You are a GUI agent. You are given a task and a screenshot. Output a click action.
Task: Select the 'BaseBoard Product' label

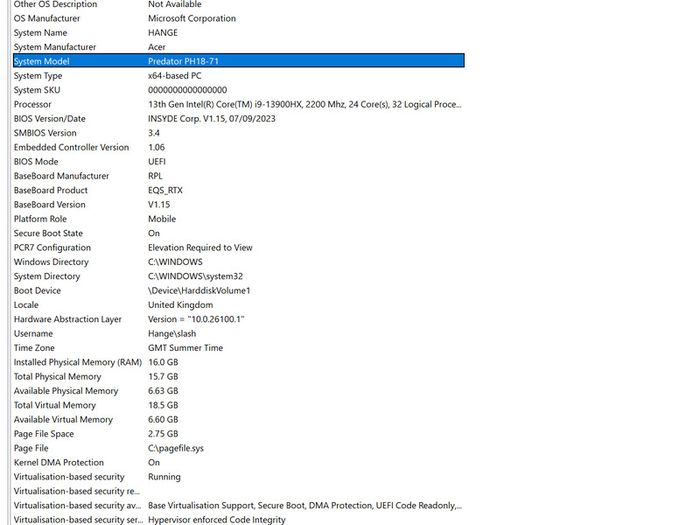pyautogui.click(x=51, y=190)
